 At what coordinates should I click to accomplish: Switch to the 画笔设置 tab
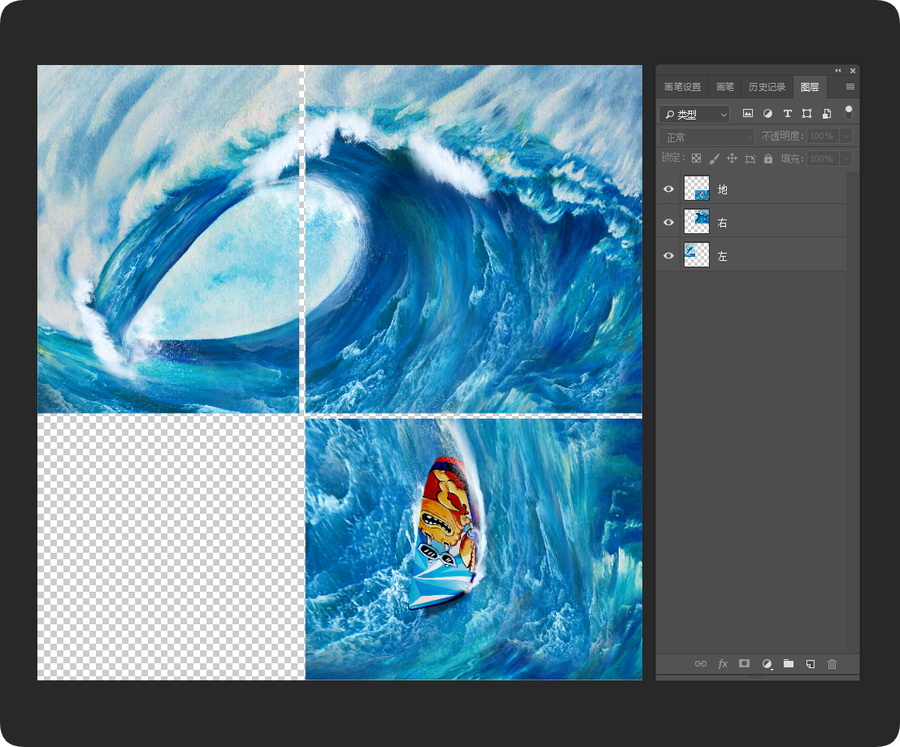[682, 87]
